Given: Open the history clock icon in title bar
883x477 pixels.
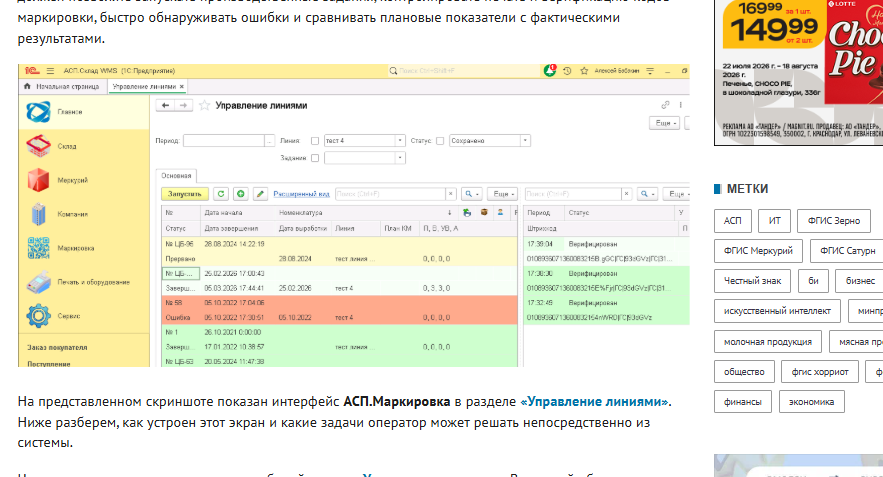Looking at the screenshot, I should (x=567, y=71).
